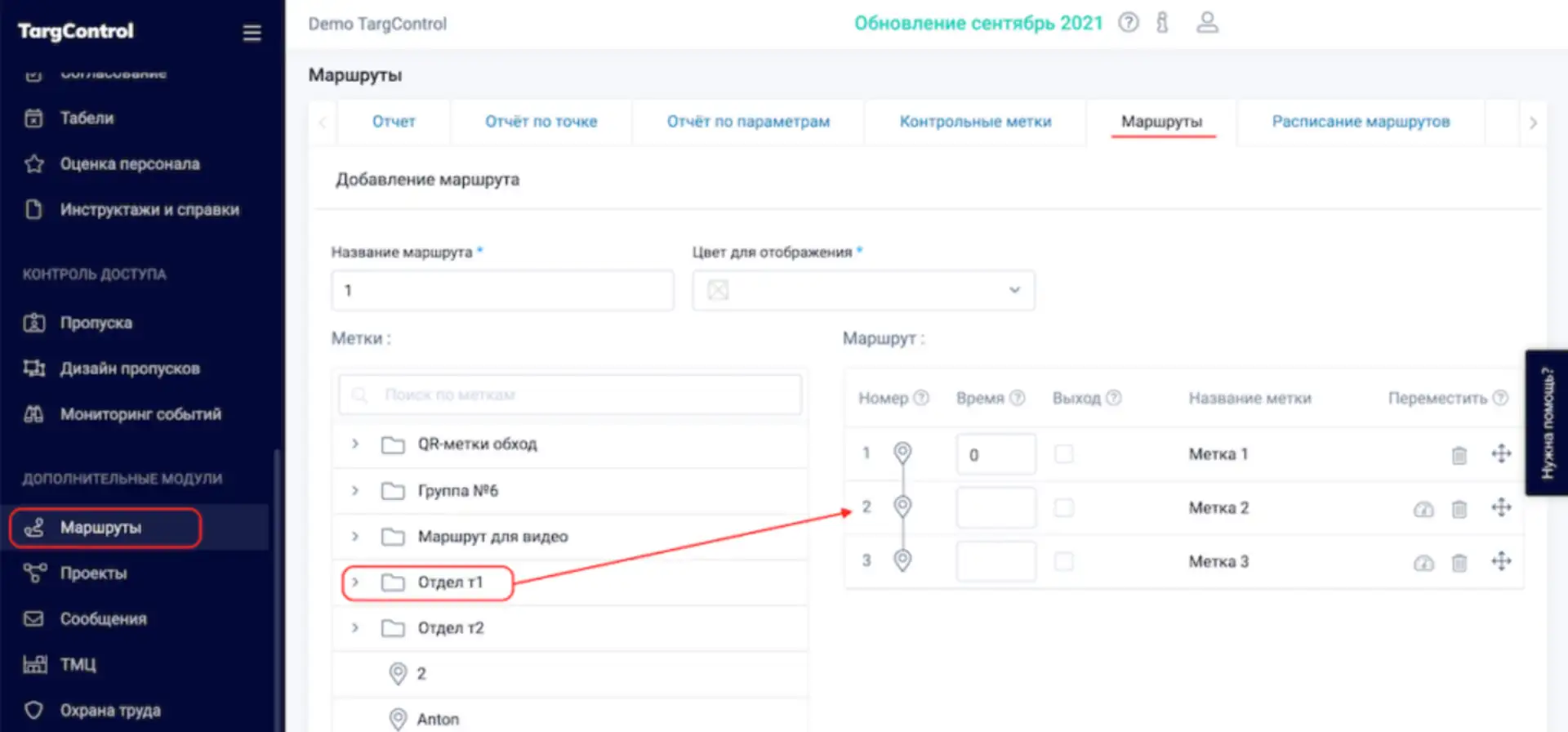Click the Дизайн пропусков icon
This screenshot has width=1568, height=732.
(x=33, y=368)
